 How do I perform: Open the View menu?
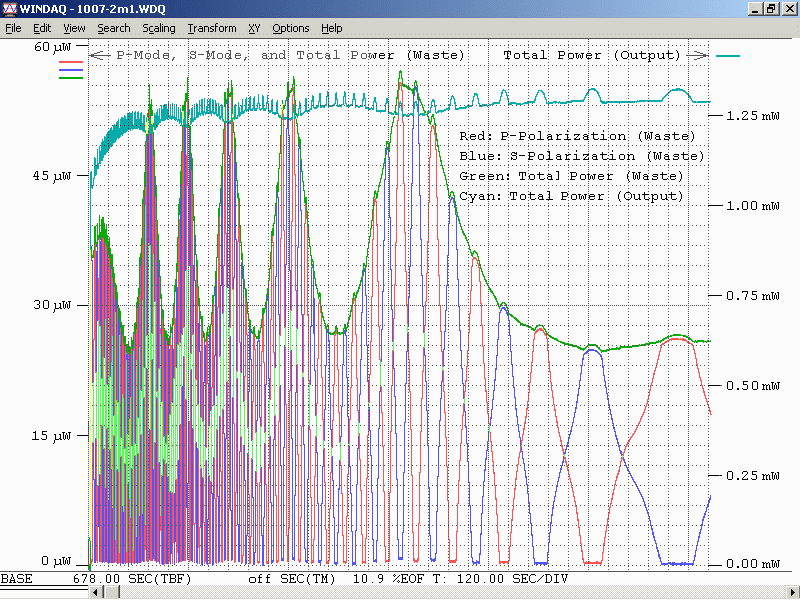point(74,28)
